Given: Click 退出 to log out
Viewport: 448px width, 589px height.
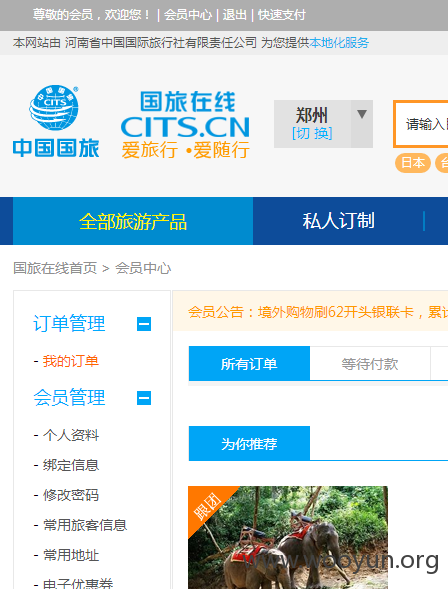Looking at the screenshot, I should click(x=234, y=15).
